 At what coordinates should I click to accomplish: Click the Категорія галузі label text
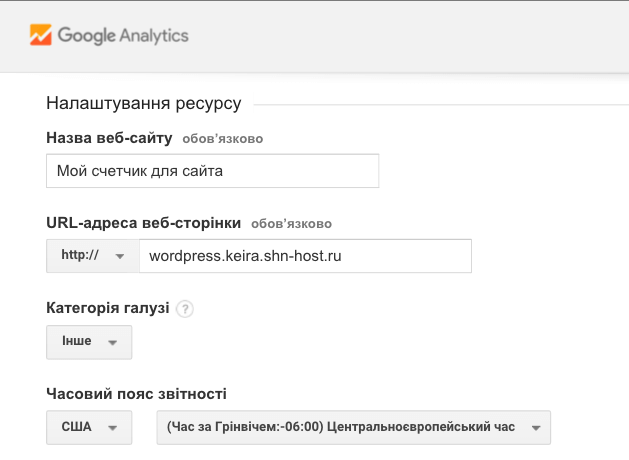click(x=108, y=308)
